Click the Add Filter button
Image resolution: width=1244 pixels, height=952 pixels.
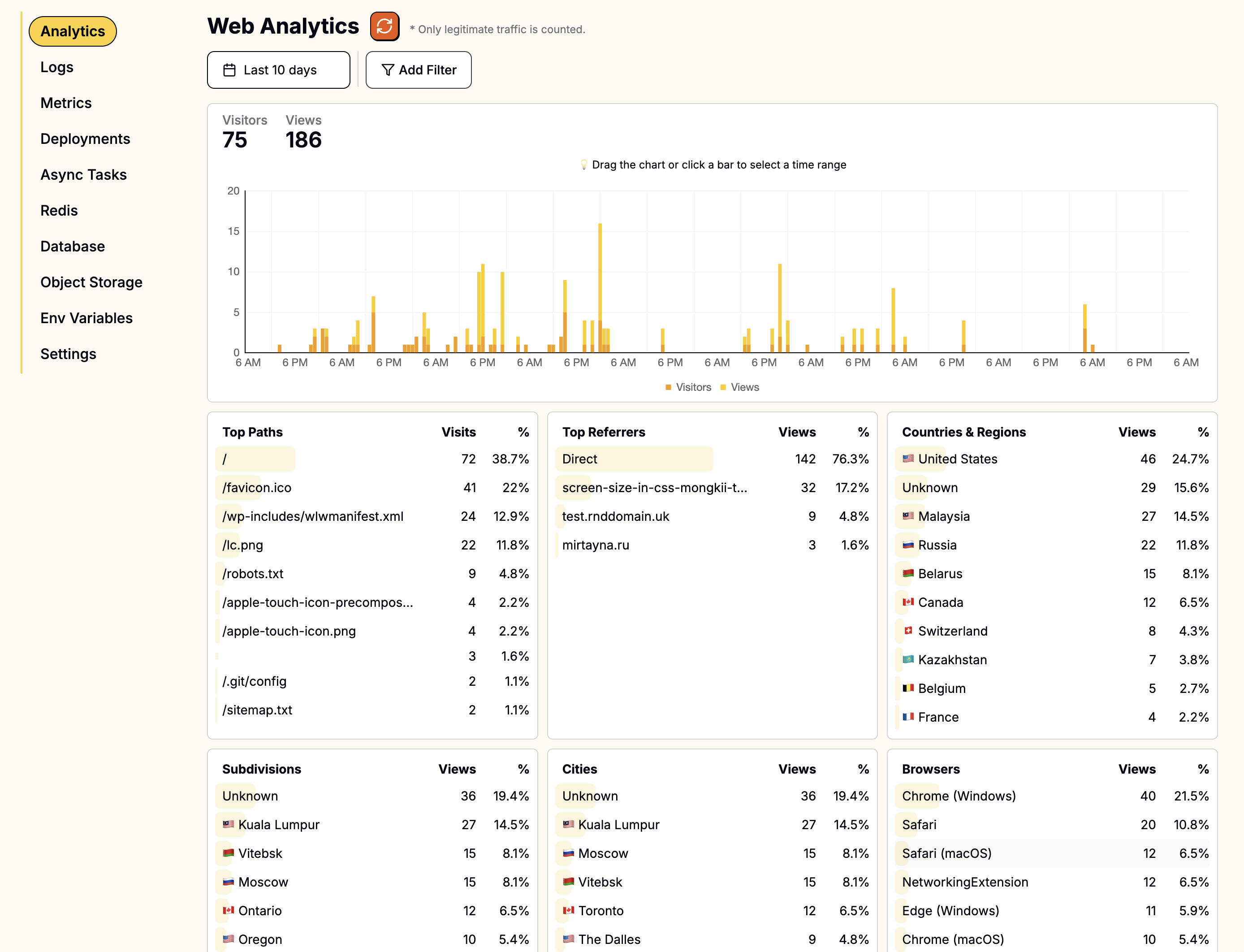[419, 70]
